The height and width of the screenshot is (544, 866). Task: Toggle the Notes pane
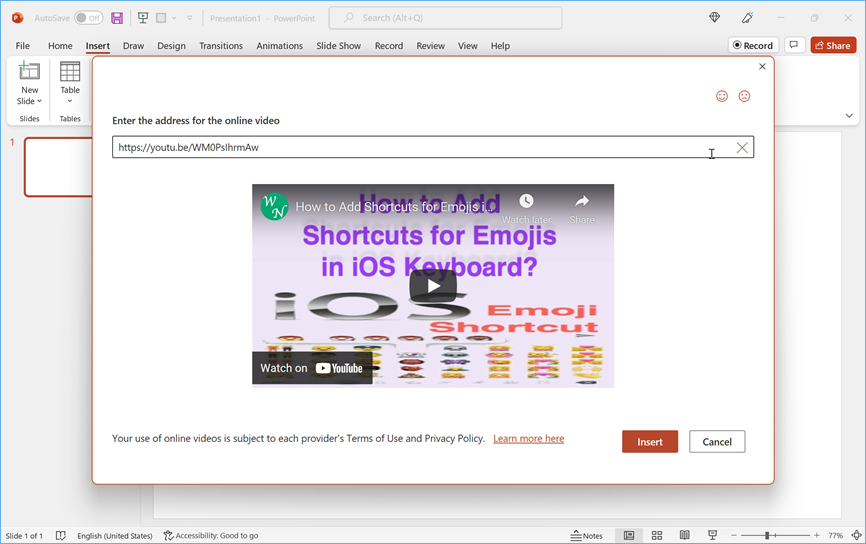tap(587, 536)
